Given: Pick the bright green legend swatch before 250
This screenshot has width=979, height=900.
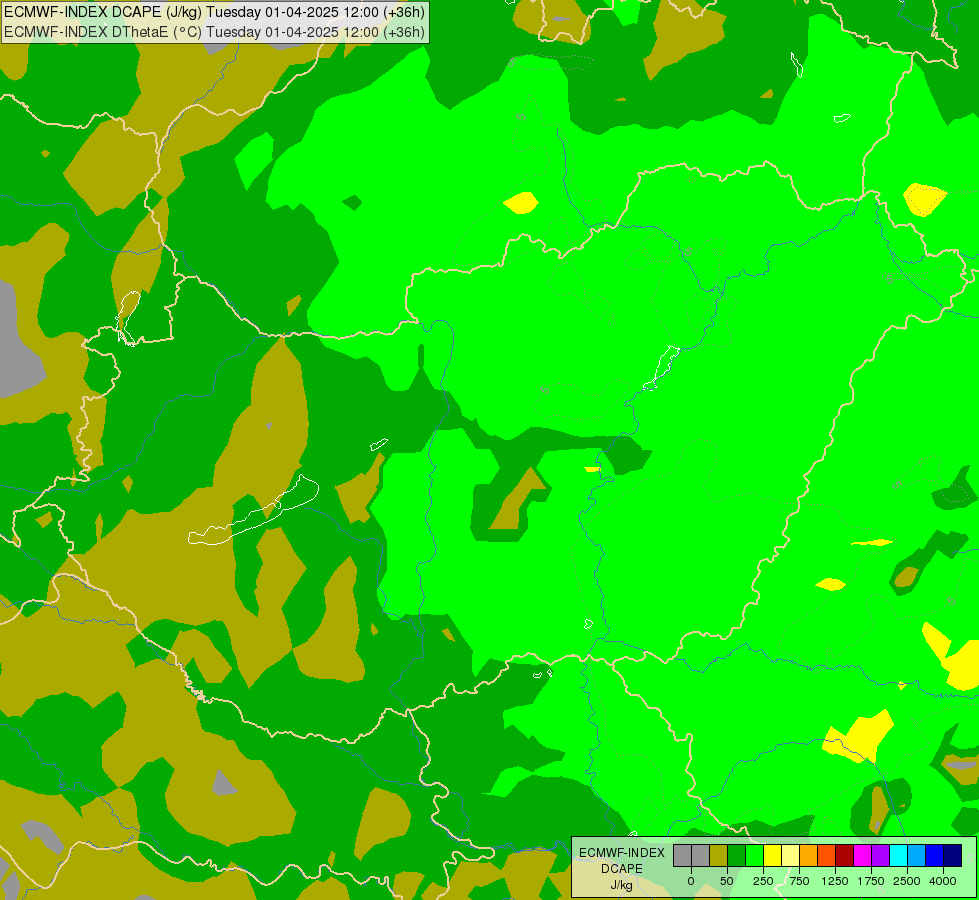Looking at the screenshot, I should (x=754, y=856).
